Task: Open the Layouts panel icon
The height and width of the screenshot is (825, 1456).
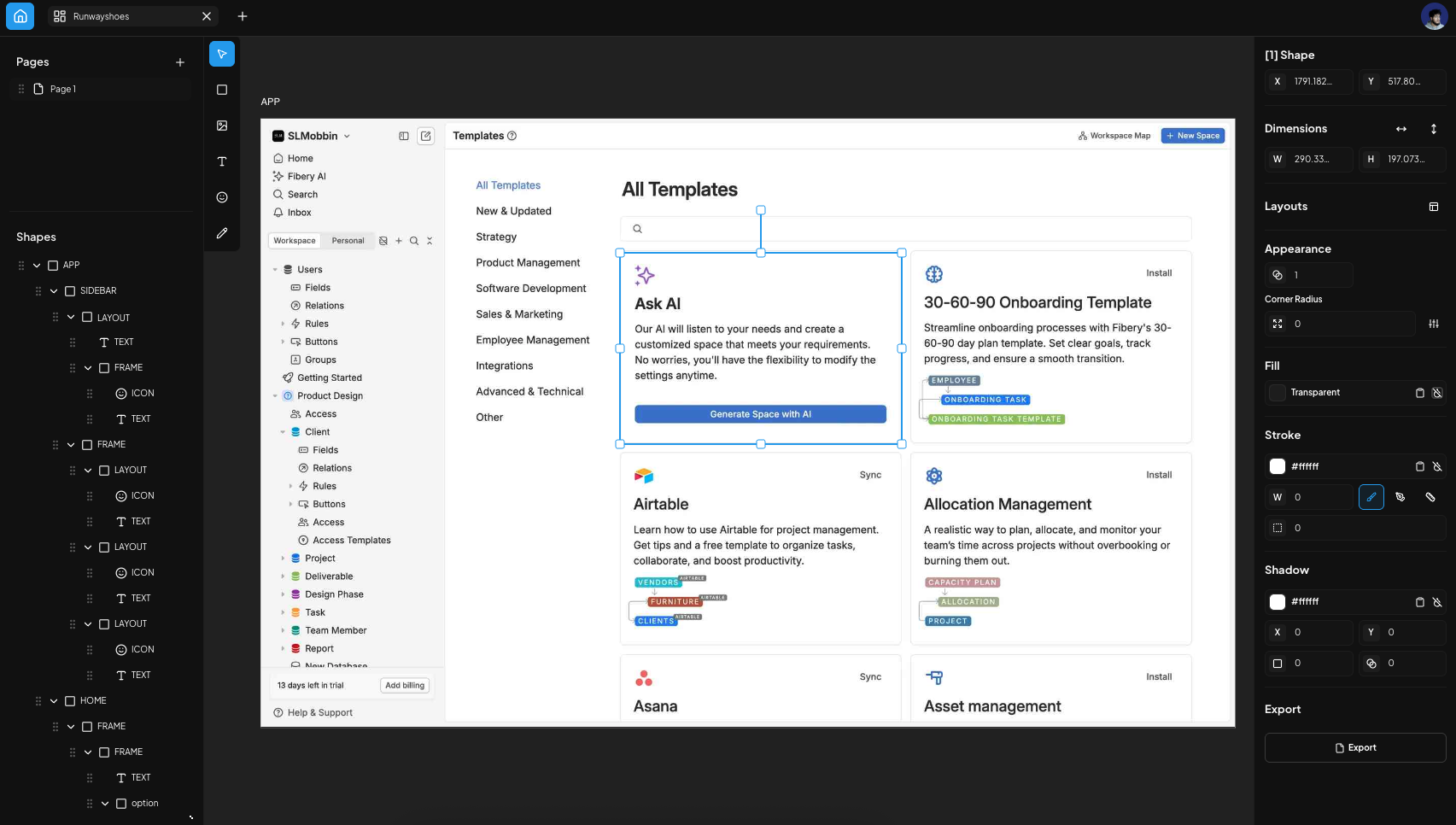Action: pos(1434,207)
